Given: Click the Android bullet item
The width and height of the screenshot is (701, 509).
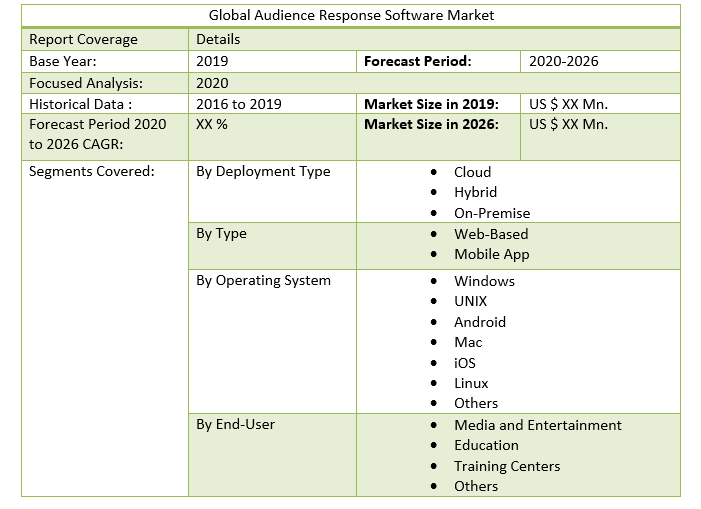Looking at the screenshot, I should [x=480, y=322].
